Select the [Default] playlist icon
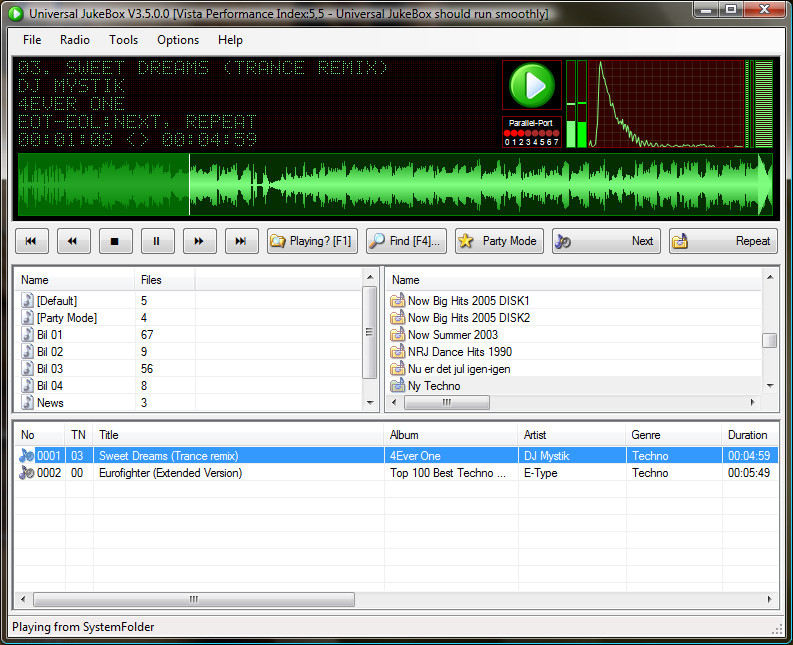Image resolution: width=793 pixels, height=645 pixels. tap(28, 300)
